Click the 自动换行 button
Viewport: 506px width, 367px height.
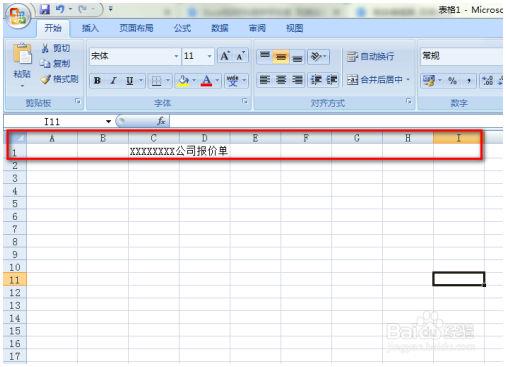tap(370, 56)
